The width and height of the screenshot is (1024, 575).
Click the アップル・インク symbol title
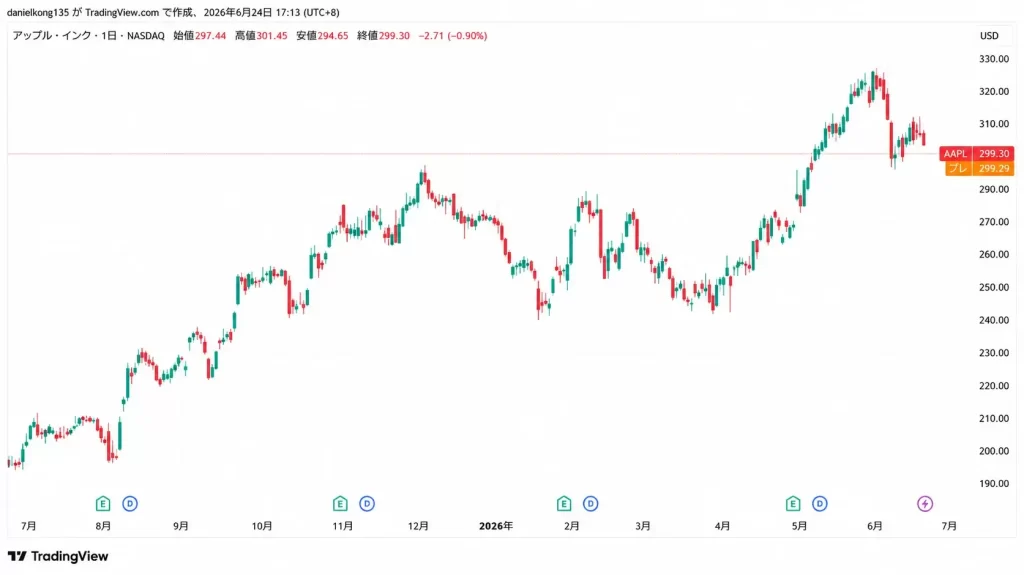pyautogui.click(x=52, y=36)
